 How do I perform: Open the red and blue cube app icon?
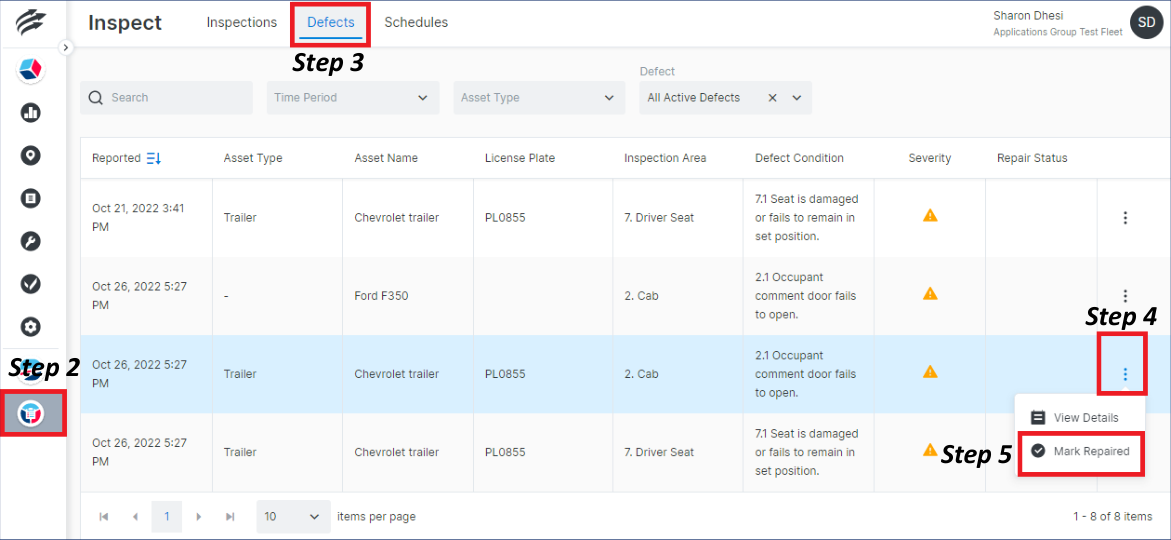pyautogui.click(x=31, y=69)
